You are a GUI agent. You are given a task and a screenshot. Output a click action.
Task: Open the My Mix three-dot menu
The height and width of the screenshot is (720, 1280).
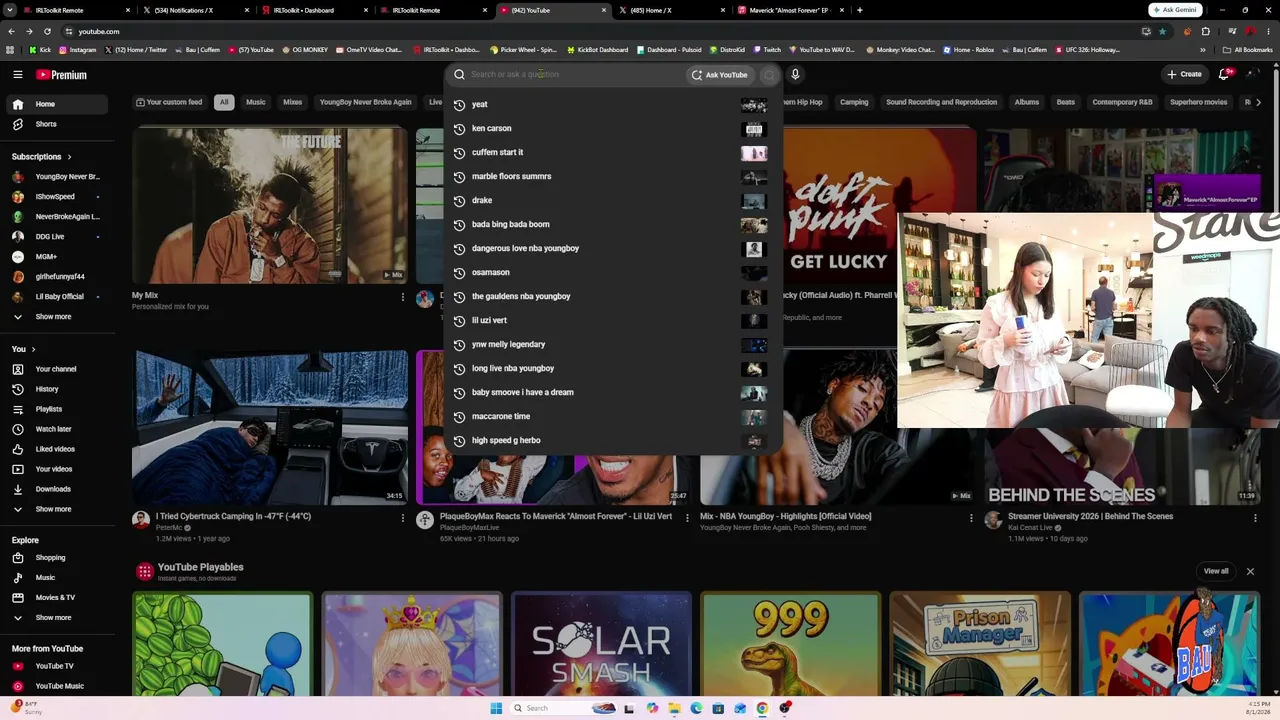[x=403, y=297]
